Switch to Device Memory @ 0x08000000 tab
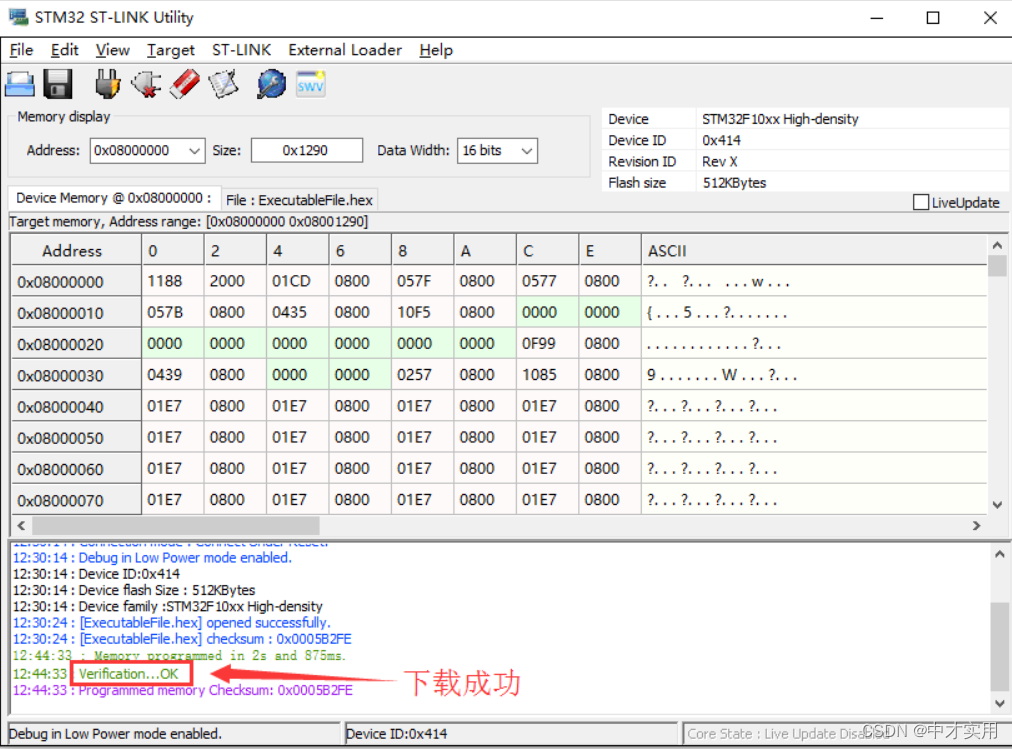Image resolution: width=1012 pixels, height=749 pixels. [113, 198]
